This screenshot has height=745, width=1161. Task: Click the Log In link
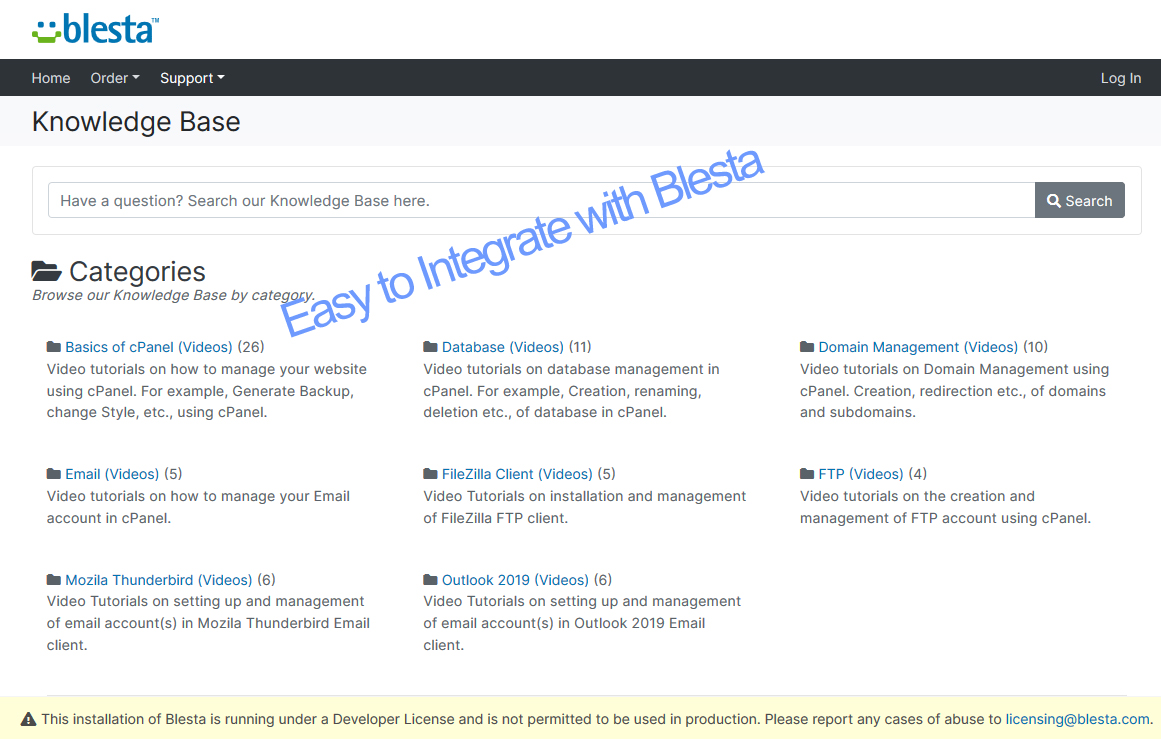(x=1120, y=78)
